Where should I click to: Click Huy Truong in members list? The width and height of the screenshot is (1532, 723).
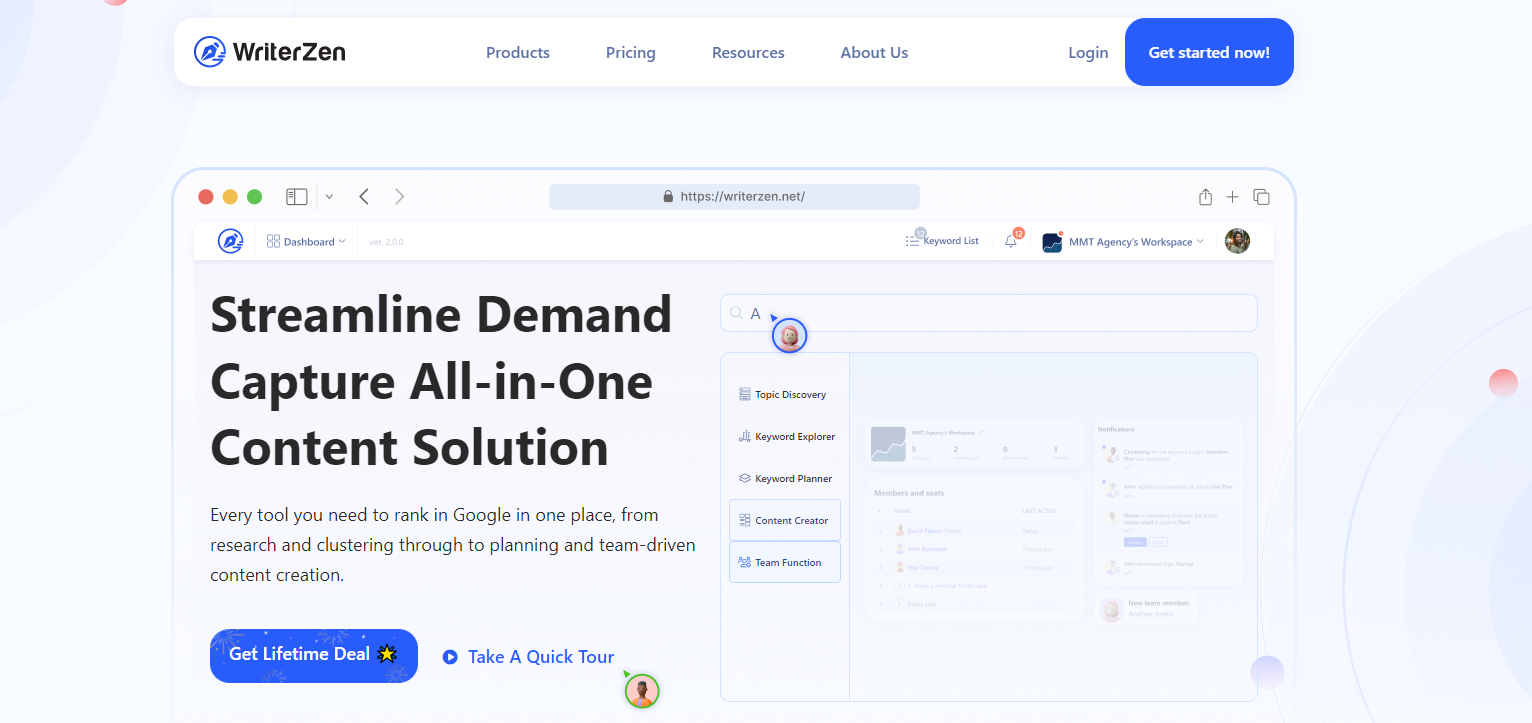pos(923,567)
